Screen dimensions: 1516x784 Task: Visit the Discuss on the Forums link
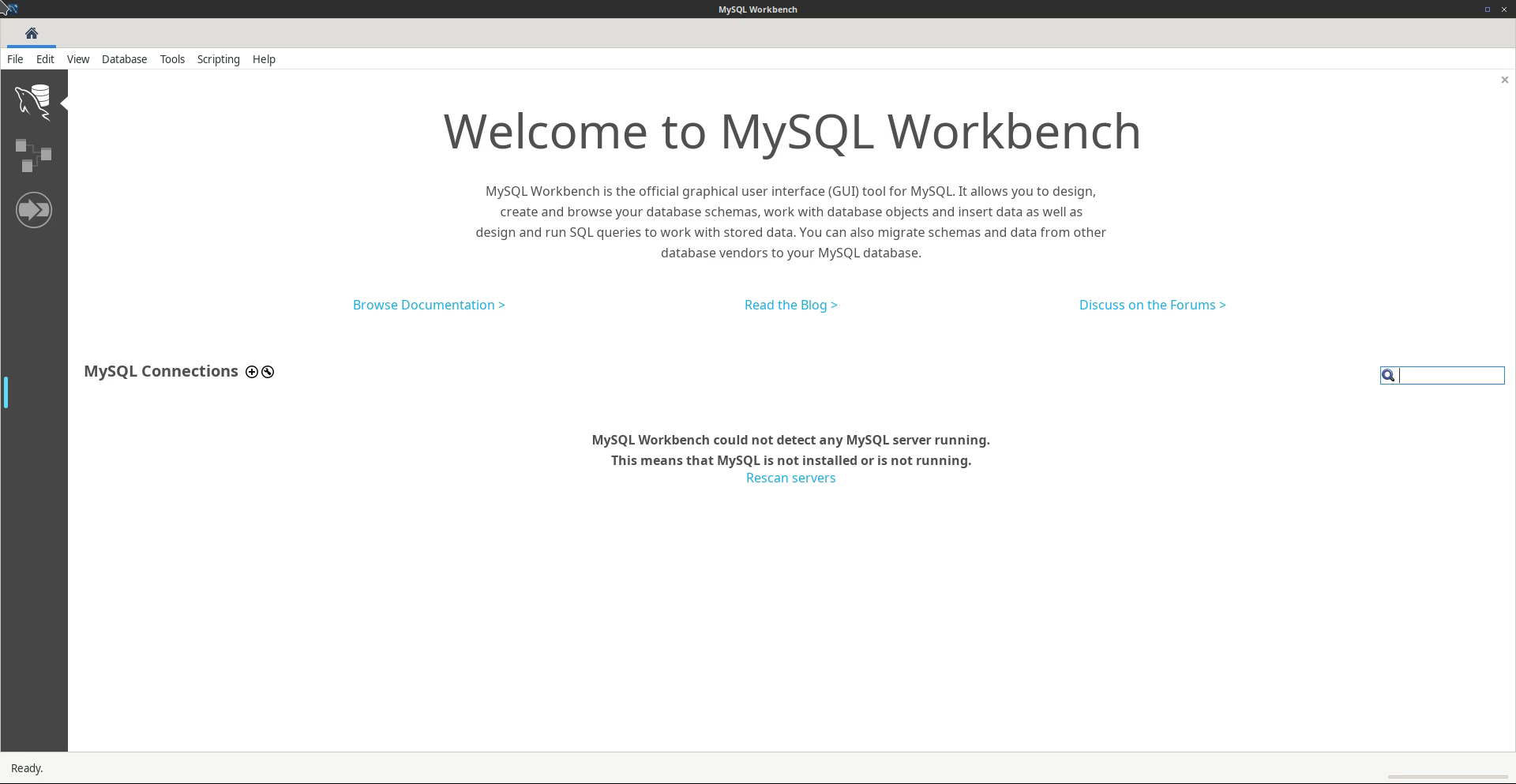pyautogui.click(x=1152, y=305)
